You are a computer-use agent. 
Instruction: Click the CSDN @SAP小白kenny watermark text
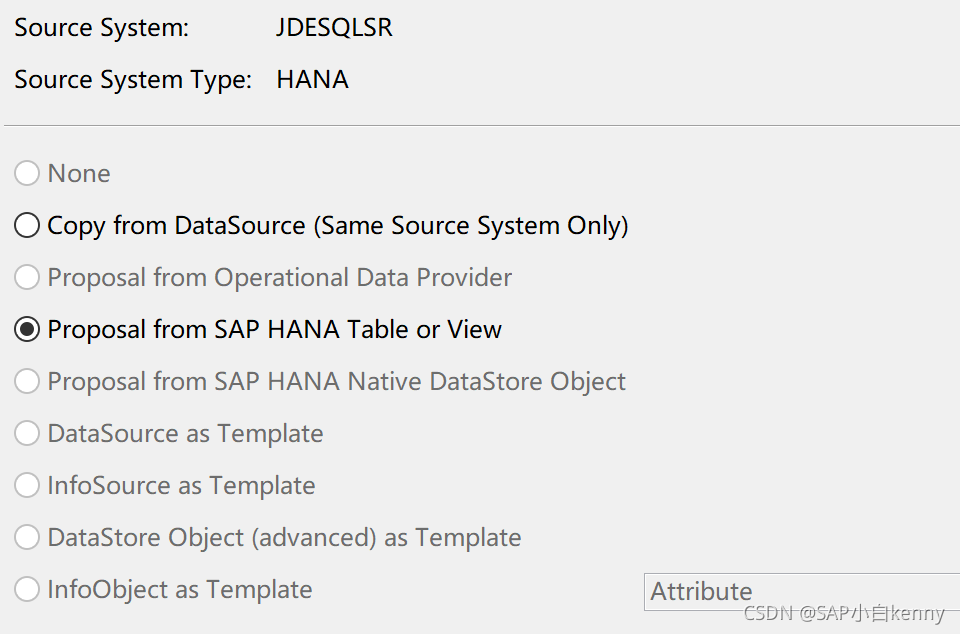point(844,613)
